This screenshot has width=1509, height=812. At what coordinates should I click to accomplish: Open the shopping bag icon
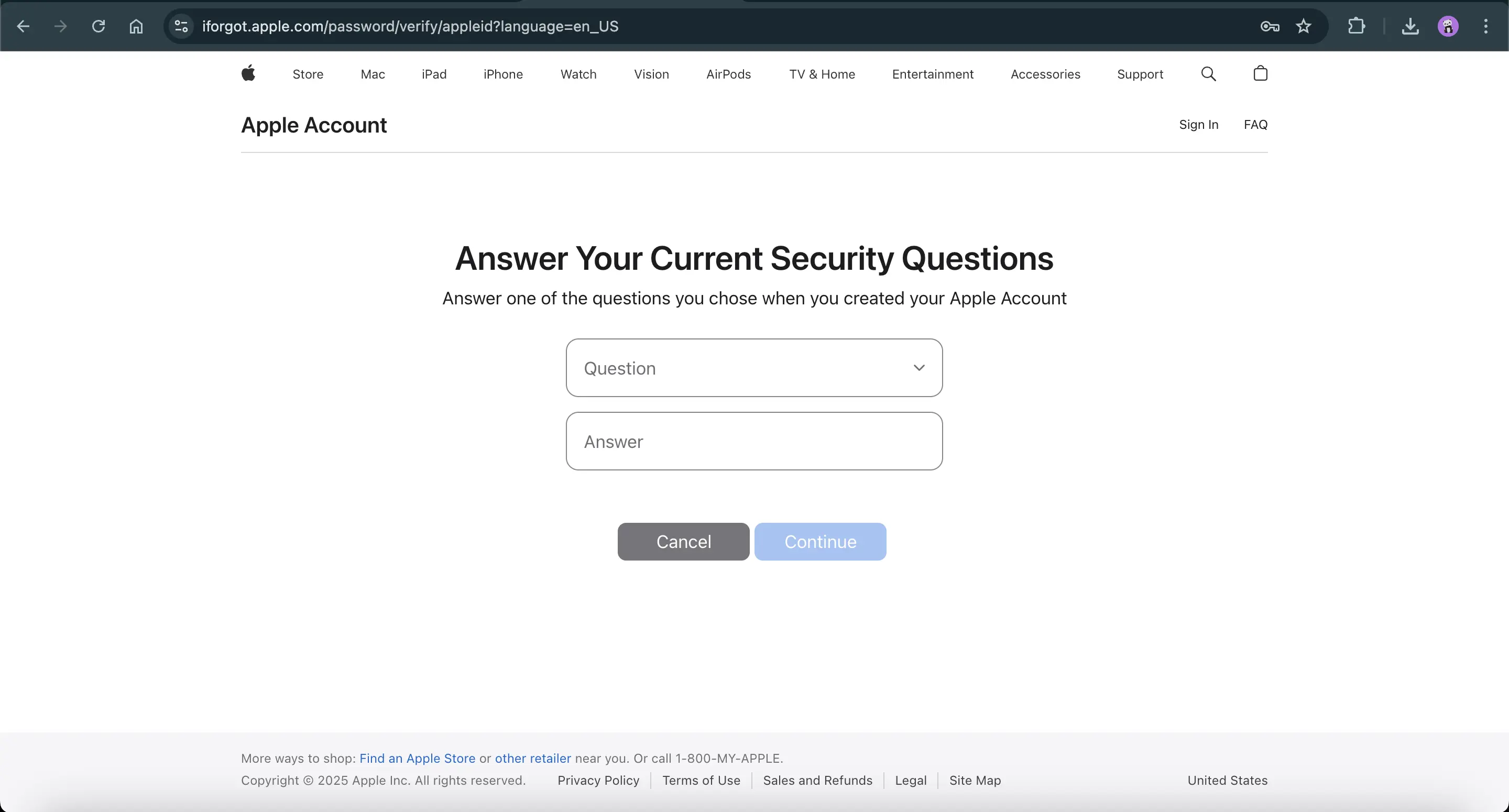[1261, 74]
